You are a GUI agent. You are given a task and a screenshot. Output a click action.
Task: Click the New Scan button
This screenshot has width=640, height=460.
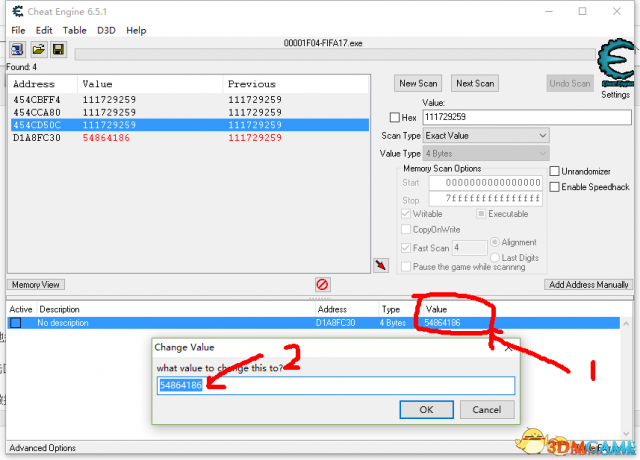click(418, 83)
